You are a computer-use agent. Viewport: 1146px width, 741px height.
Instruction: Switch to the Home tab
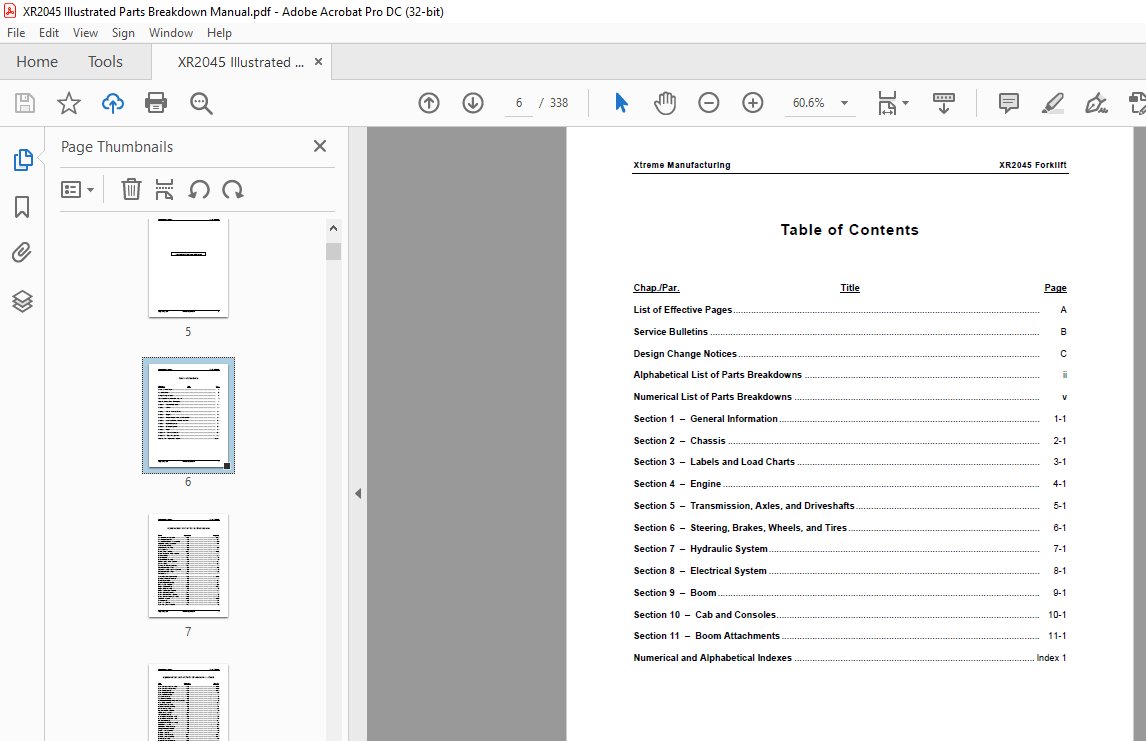[x=37, y=61]
